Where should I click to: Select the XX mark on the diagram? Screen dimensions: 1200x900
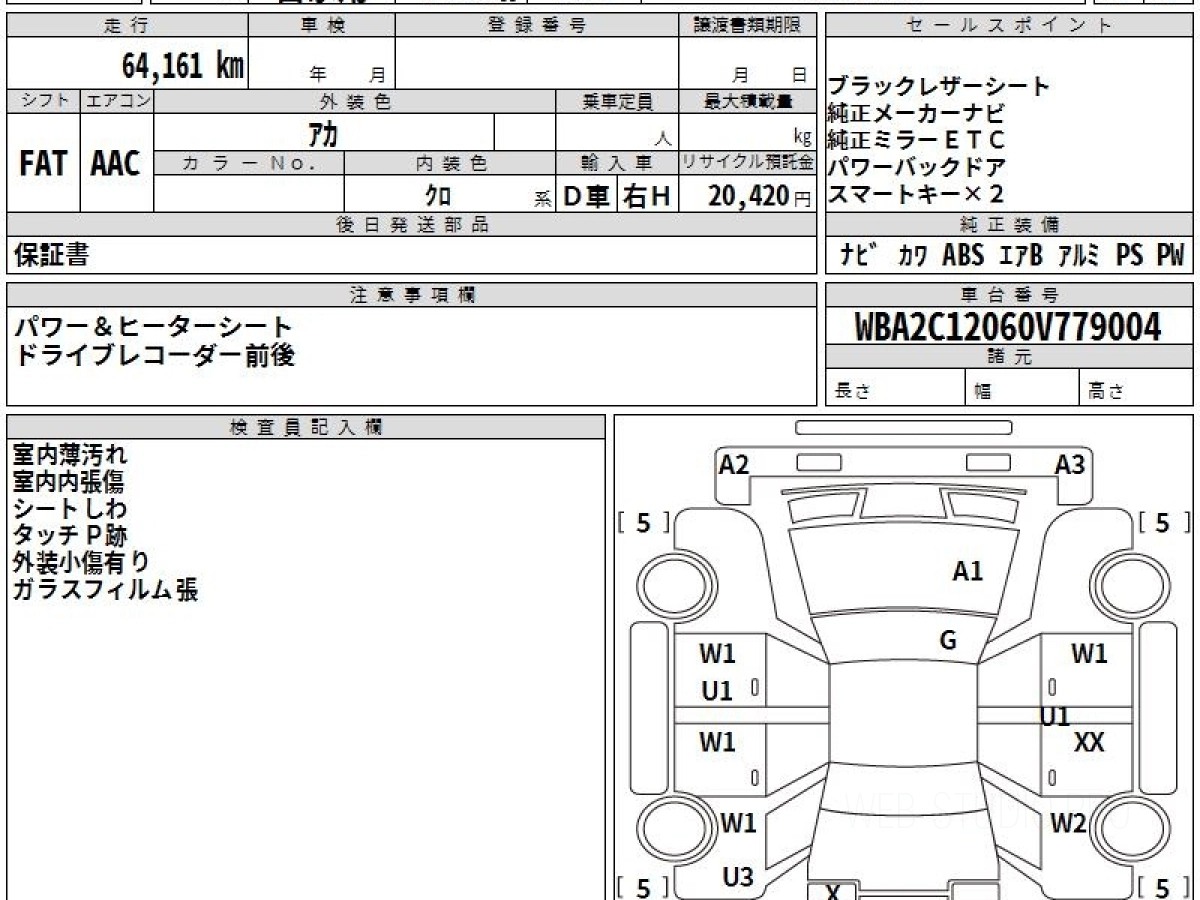[1089, 743]
